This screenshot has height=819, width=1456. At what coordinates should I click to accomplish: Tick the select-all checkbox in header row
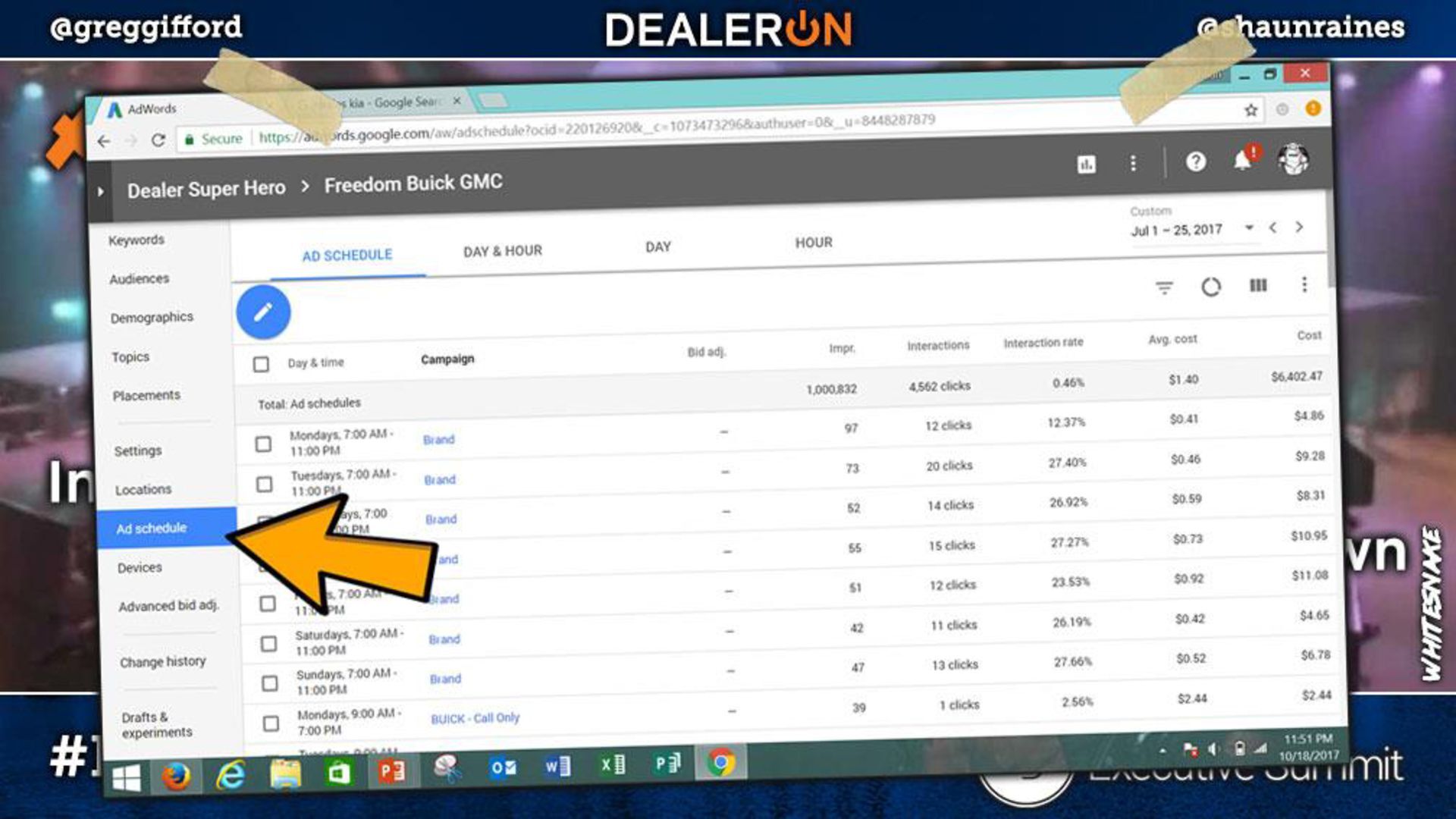pyautogui.click(x=261, y=365)
